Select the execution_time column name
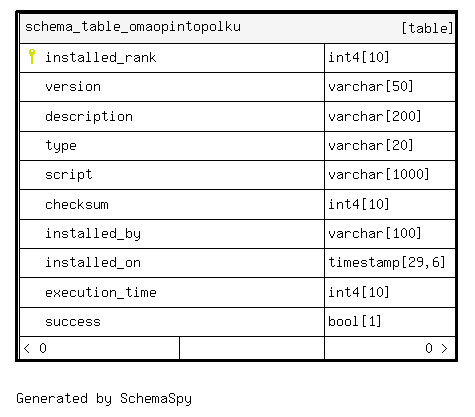The image size is (475, 417). click(x=101, y=292)
